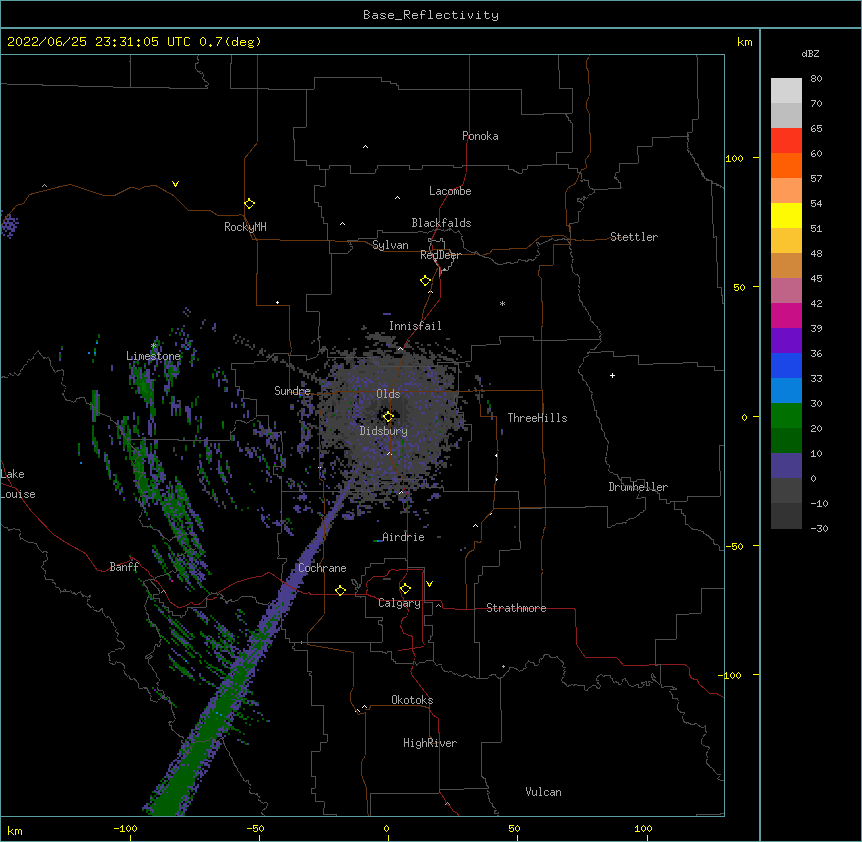Click the km unit label at top right
862x842 pixels.
(x=745, y=42)
